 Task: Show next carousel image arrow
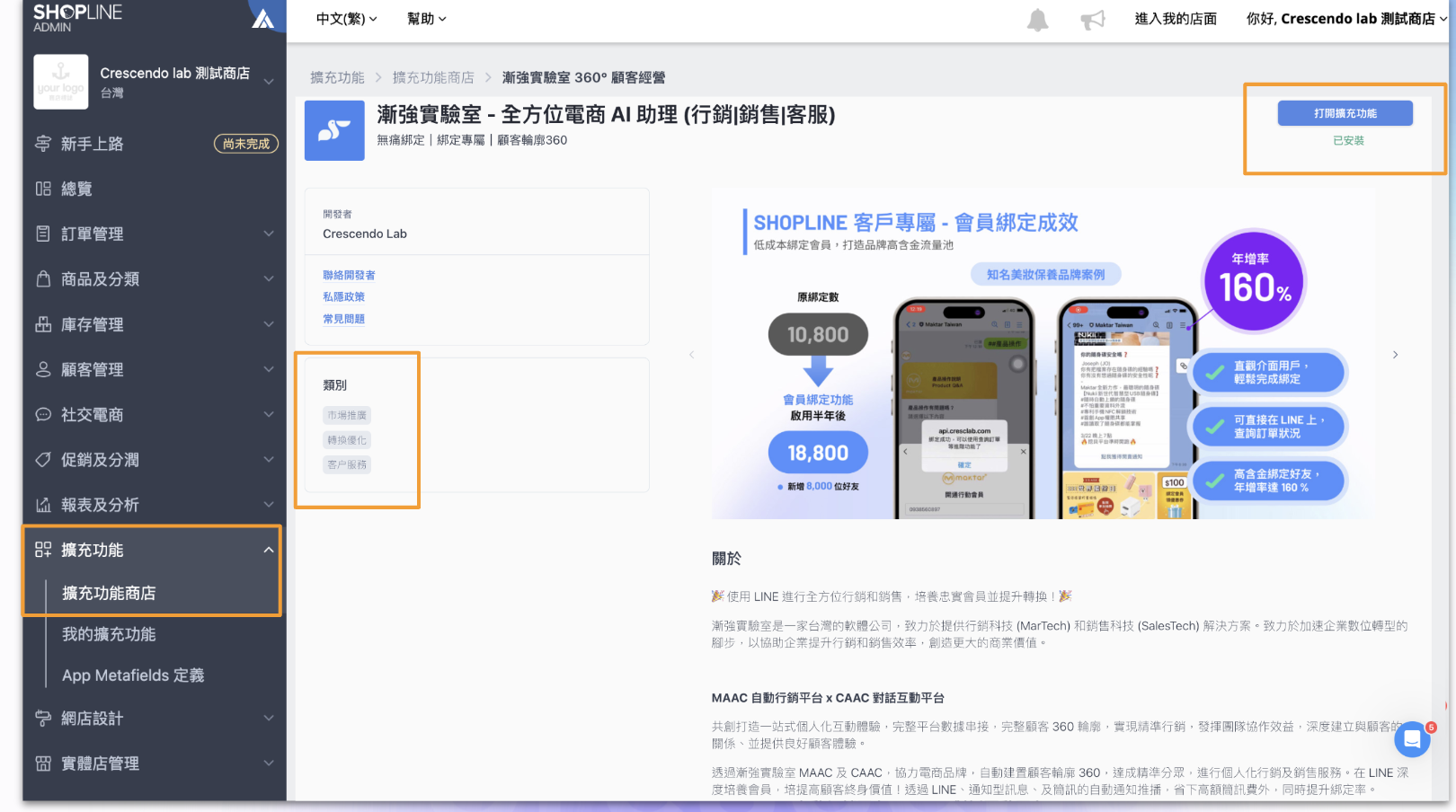(1395, 355)
